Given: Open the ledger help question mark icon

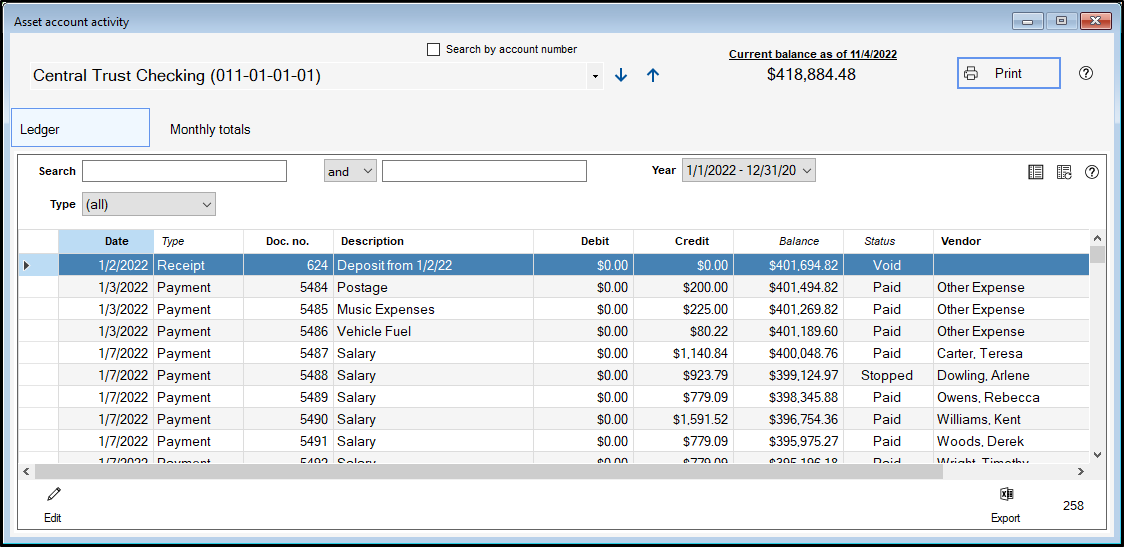Looking at the screenshot, I should click(x=1092, y=172).
